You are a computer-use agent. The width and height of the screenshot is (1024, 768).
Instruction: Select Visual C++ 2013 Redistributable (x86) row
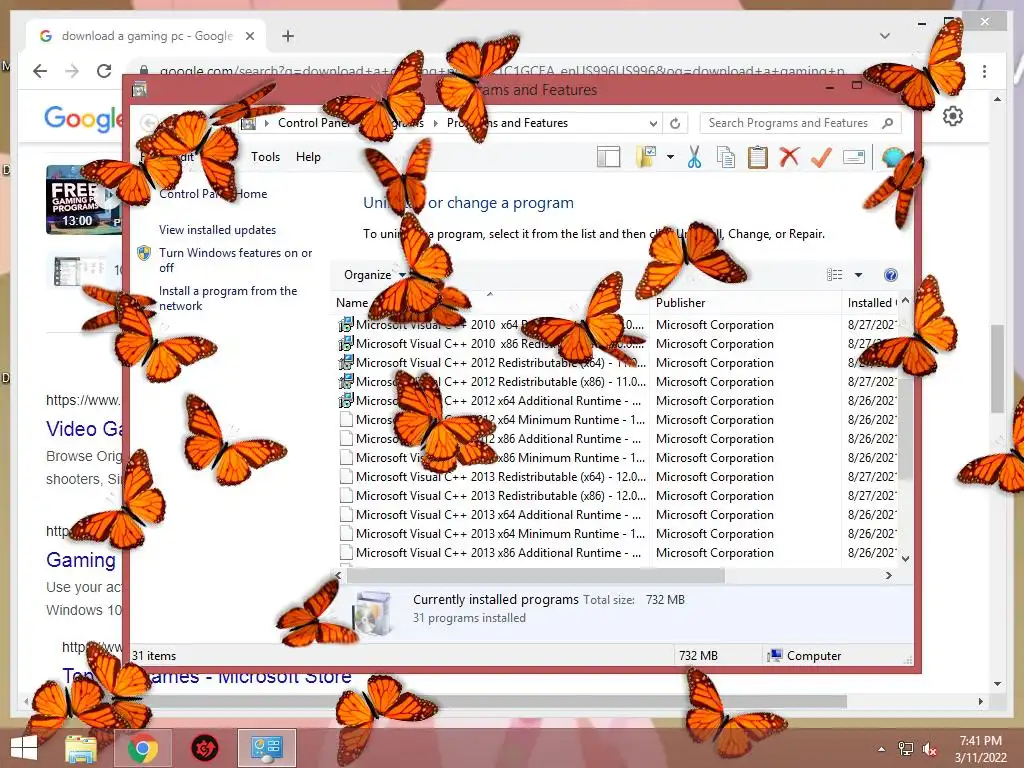point(618,496)
